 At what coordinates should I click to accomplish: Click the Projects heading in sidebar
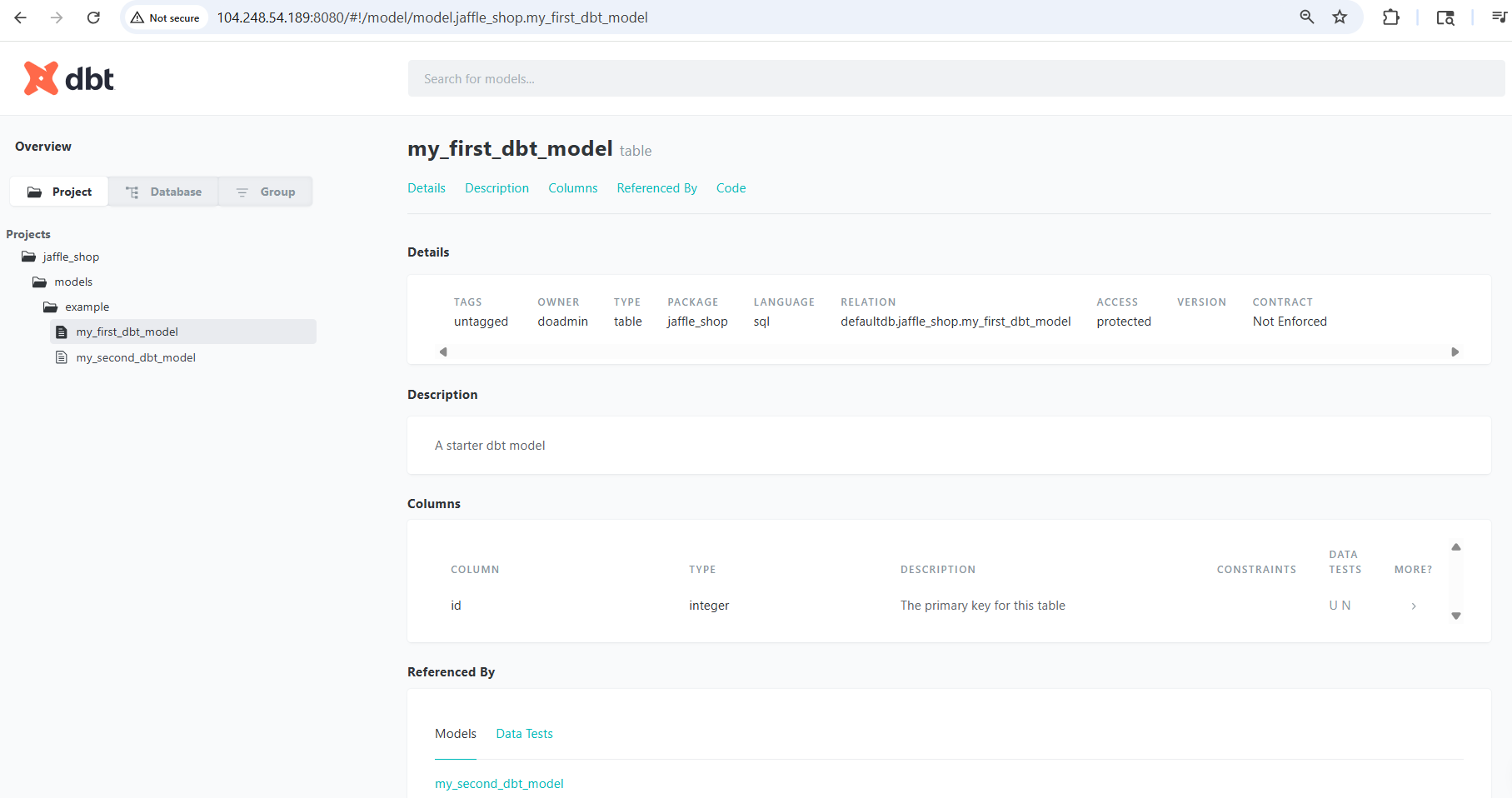tap(28, 234)
